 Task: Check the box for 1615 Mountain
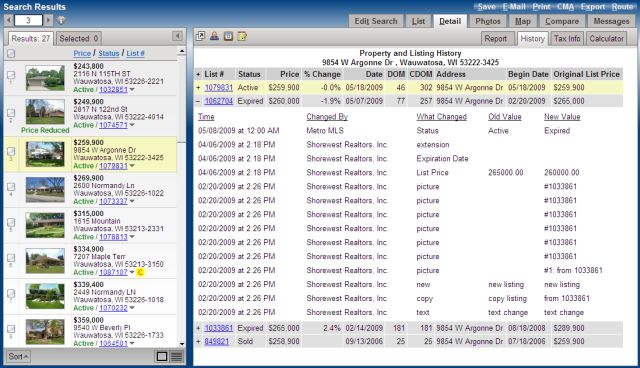click(11, 222)
